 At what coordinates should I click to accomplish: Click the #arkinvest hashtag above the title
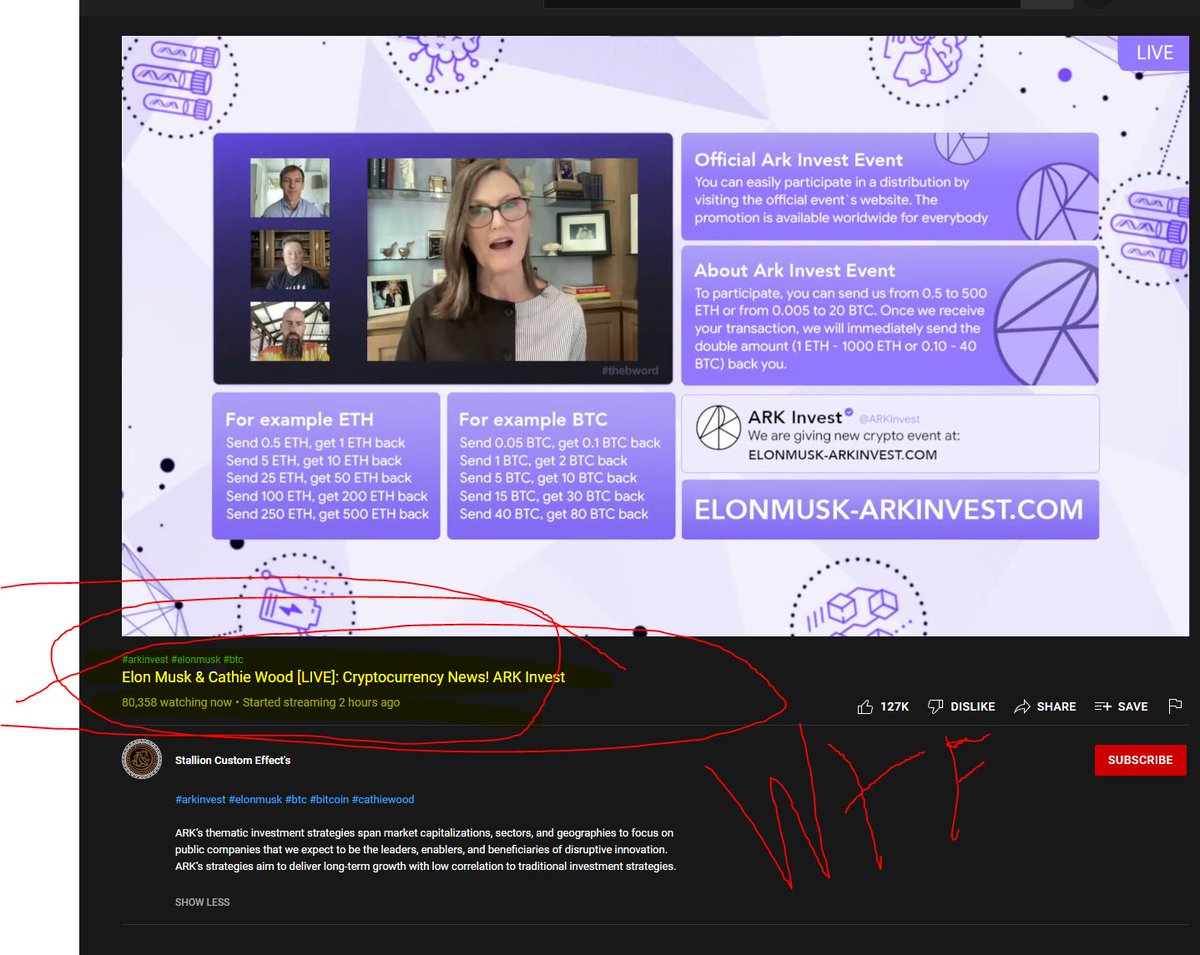144,660
